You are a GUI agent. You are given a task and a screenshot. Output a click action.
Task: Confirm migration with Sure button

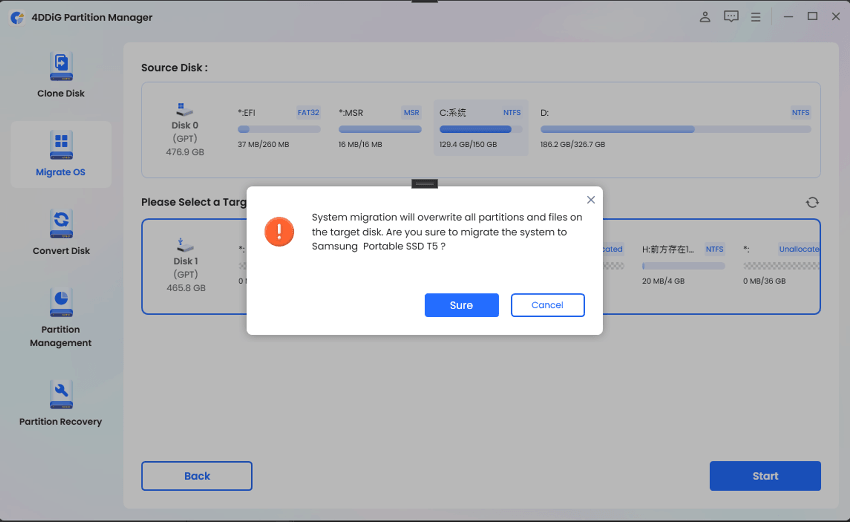(x=461, y=305)
